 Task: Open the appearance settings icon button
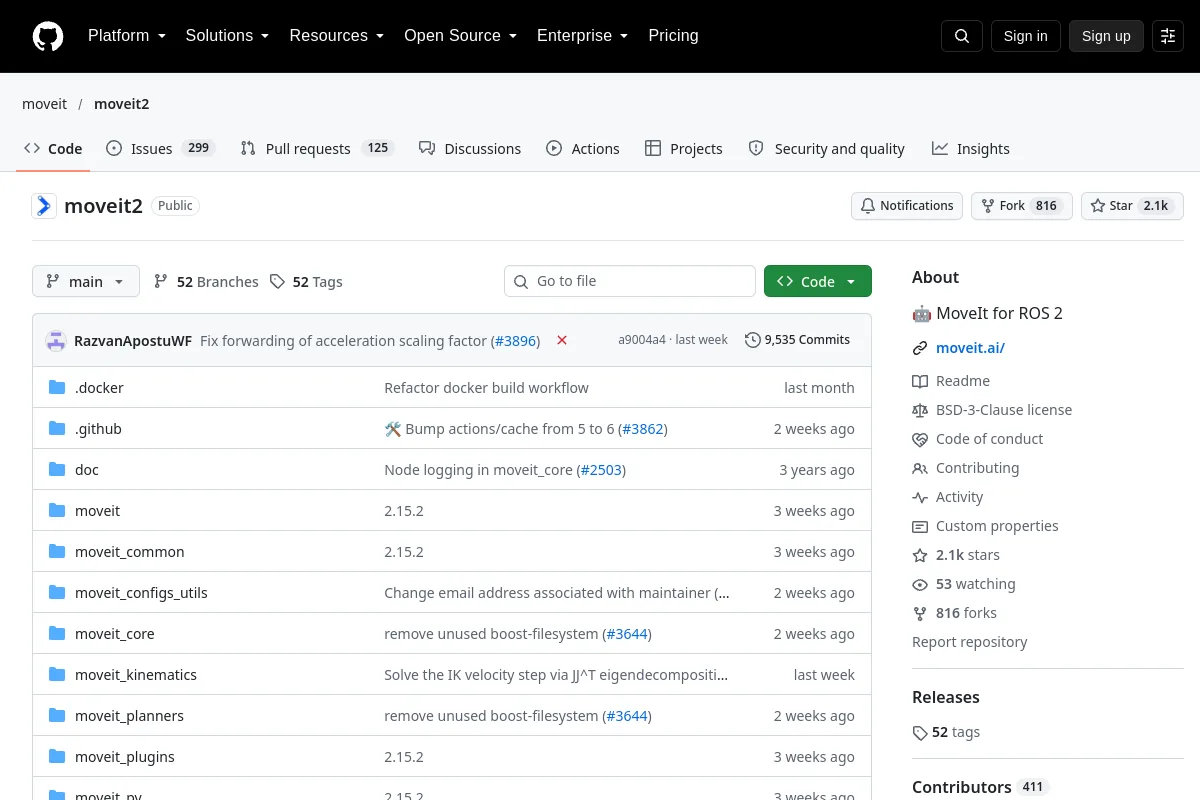[1168, 36]
